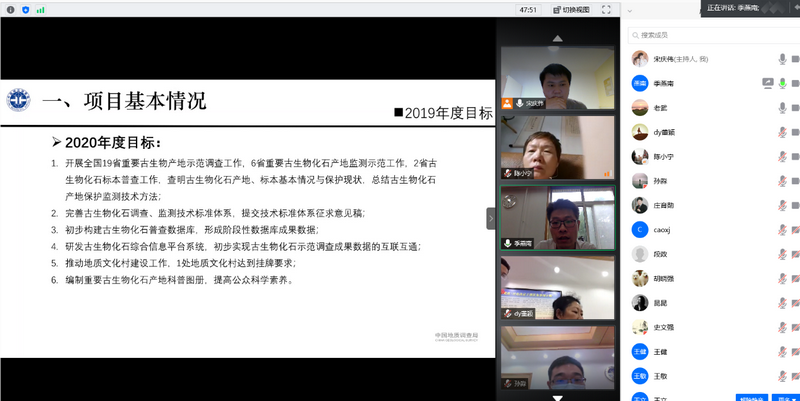Click the camera icon for 老武
The image size is (800, 401).
click(794, 108)
